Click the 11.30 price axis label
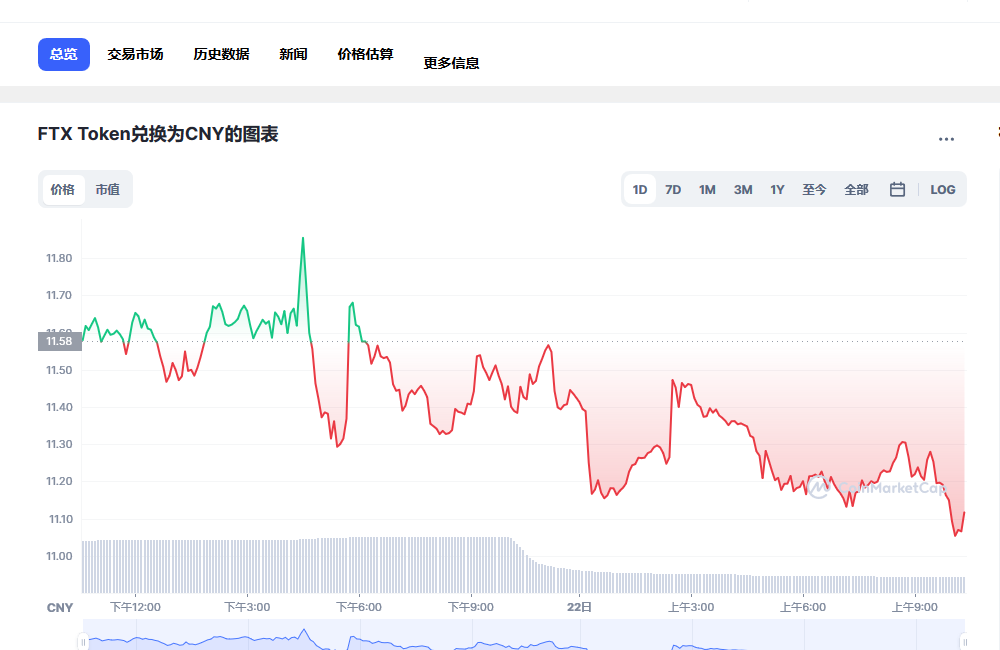The width and height of the screenshot is (1000, 650). (59, 444)
